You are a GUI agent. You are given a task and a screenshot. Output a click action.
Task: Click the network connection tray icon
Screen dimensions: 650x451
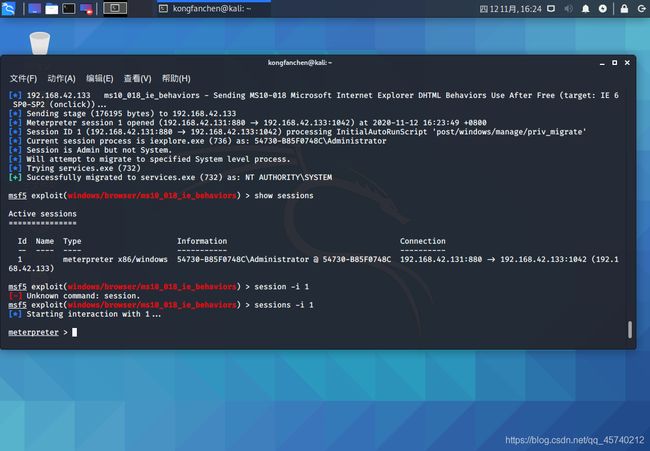(x=551, y=9)
